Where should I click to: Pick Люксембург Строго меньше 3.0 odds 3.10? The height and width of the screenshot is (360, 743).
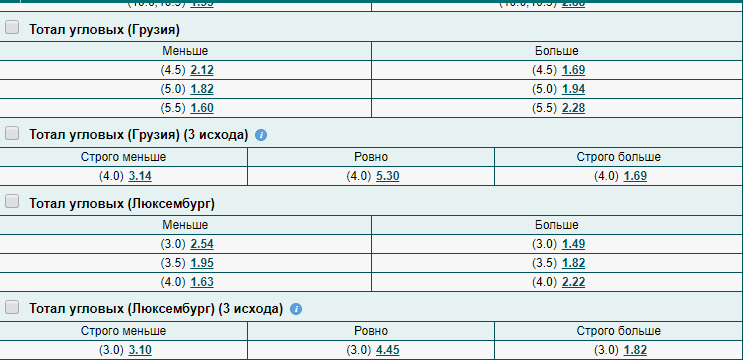coord(140,351)
